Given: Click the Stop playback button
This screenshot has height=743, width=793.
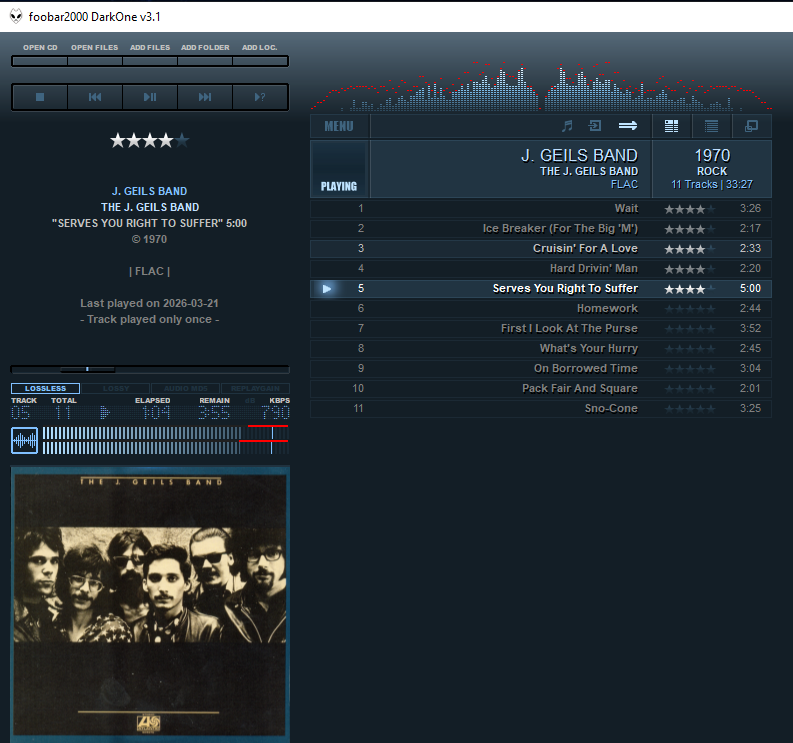Looking at the screenshot, I should pos(40,97).
